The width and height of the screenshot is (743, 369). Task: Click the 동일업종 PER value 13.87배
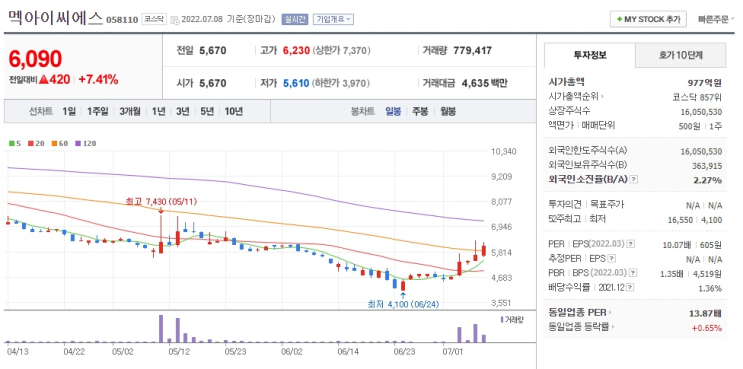705,313
